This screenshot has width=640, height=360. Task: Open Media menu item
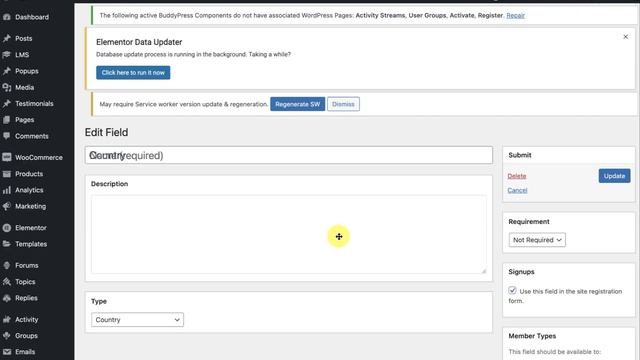point(24,87)
